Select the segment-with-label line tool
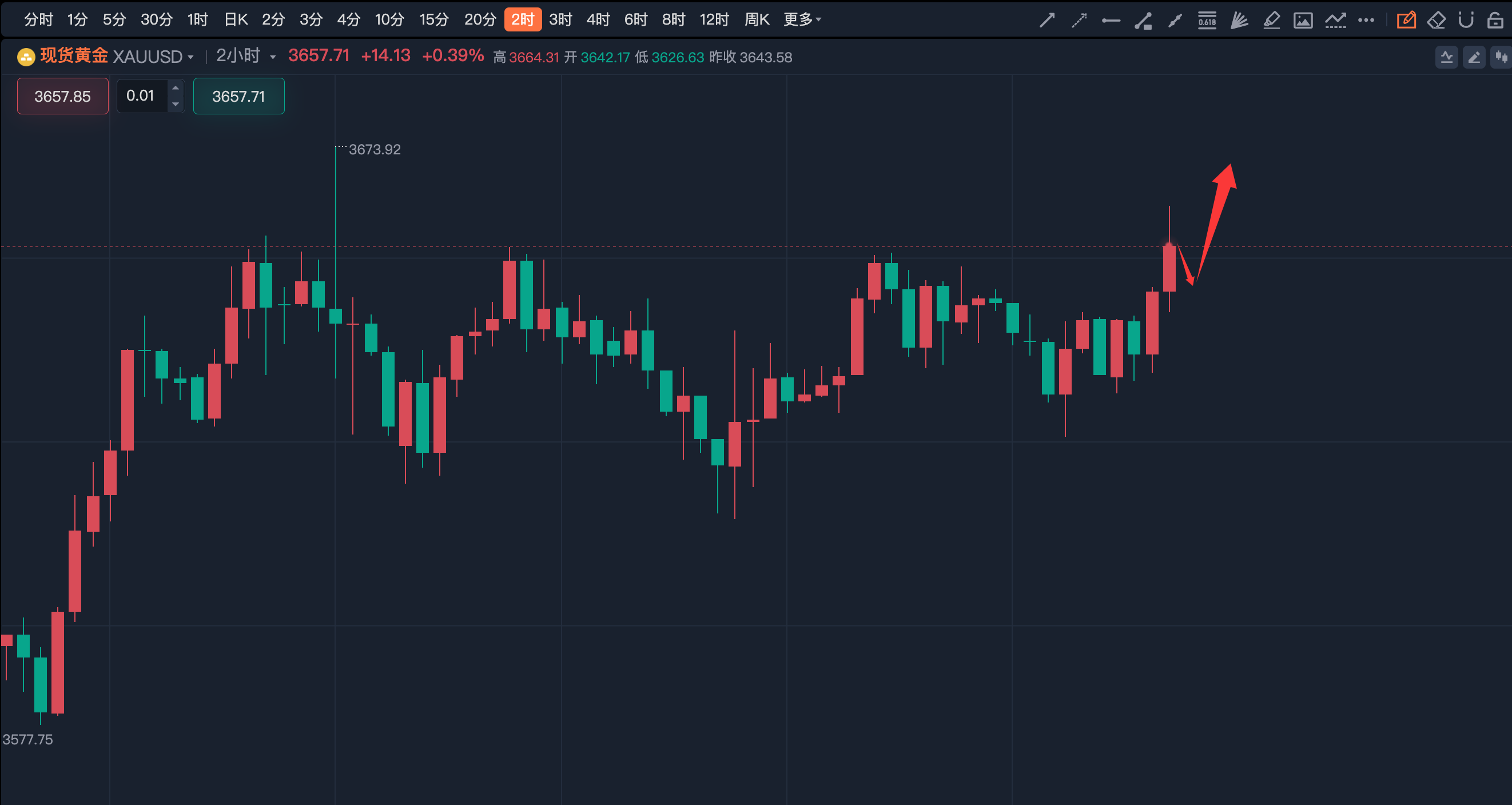1512x805 pixels. pyautogui.click(x=1143, y=21)
